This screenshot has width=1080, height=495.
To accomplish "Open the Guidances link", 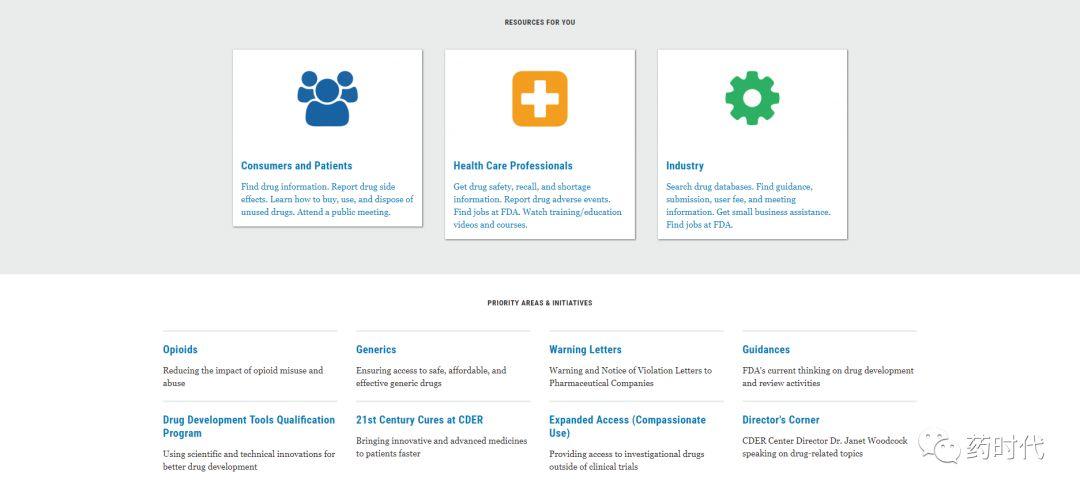I will click(x=766, y=350).
